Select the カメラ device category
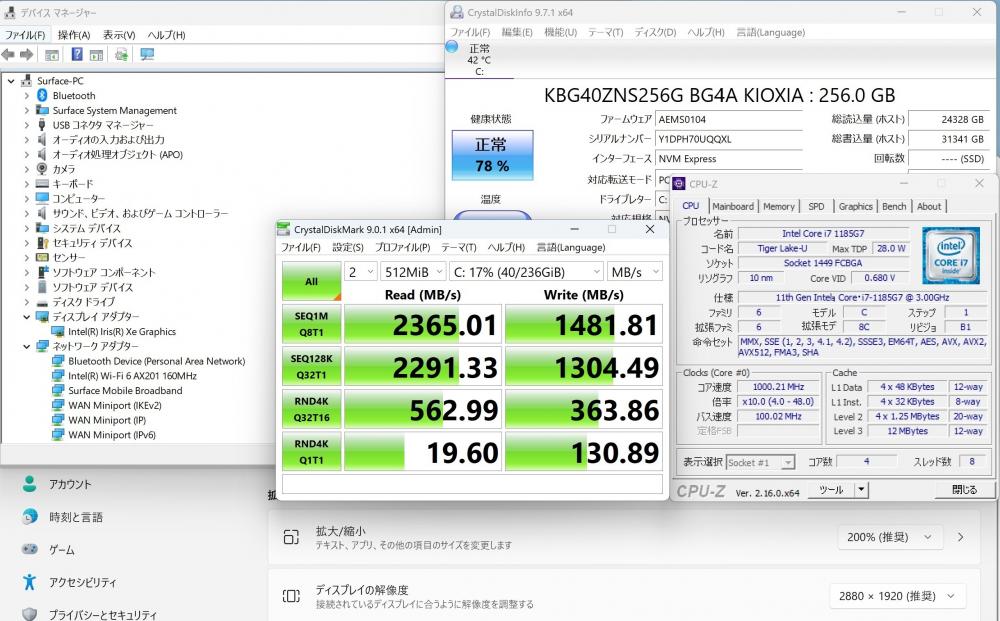Viewport: 1000px width, 621px height. [x=64, y=169]
